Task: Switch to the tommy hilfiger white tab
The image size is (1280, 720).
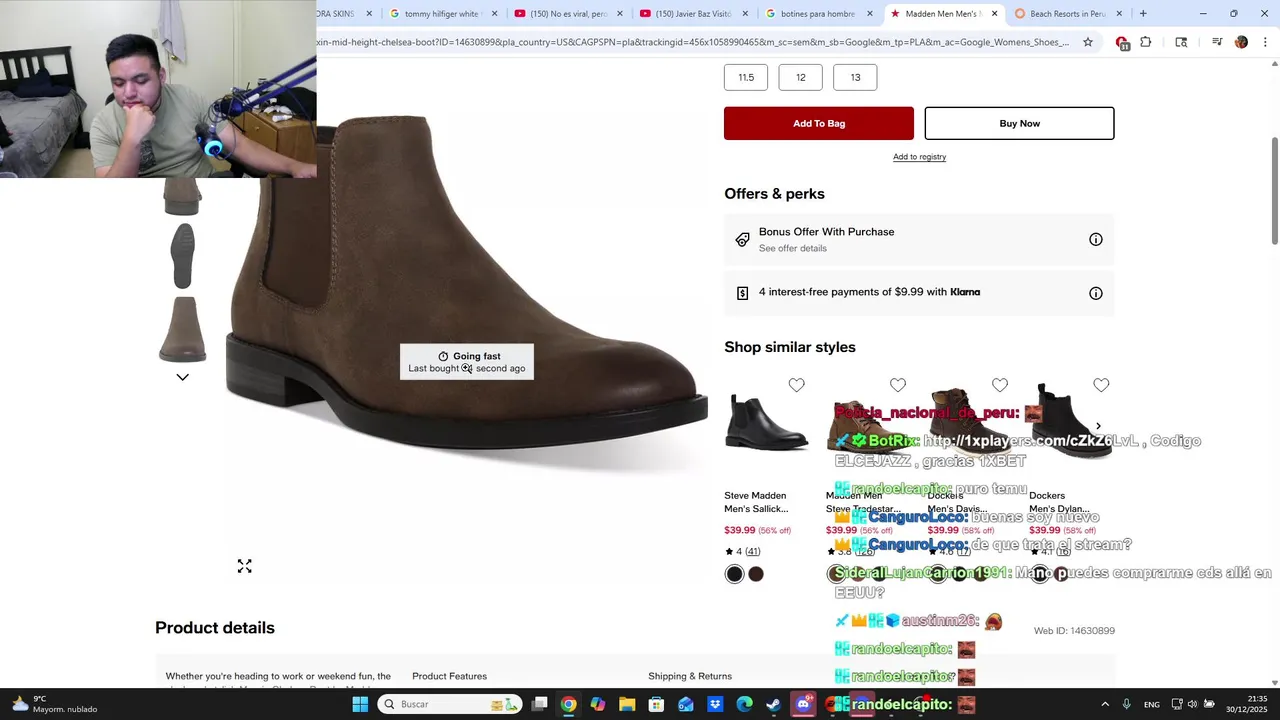Action: coord(442,14)
